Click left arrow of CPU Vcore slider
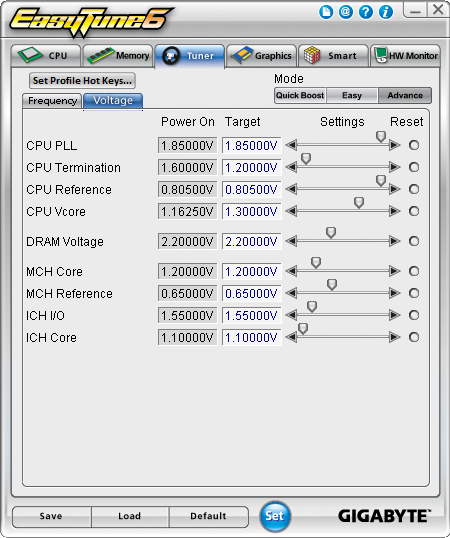The width and height of the screenshot is (450, 538). (x=291, y=211)
